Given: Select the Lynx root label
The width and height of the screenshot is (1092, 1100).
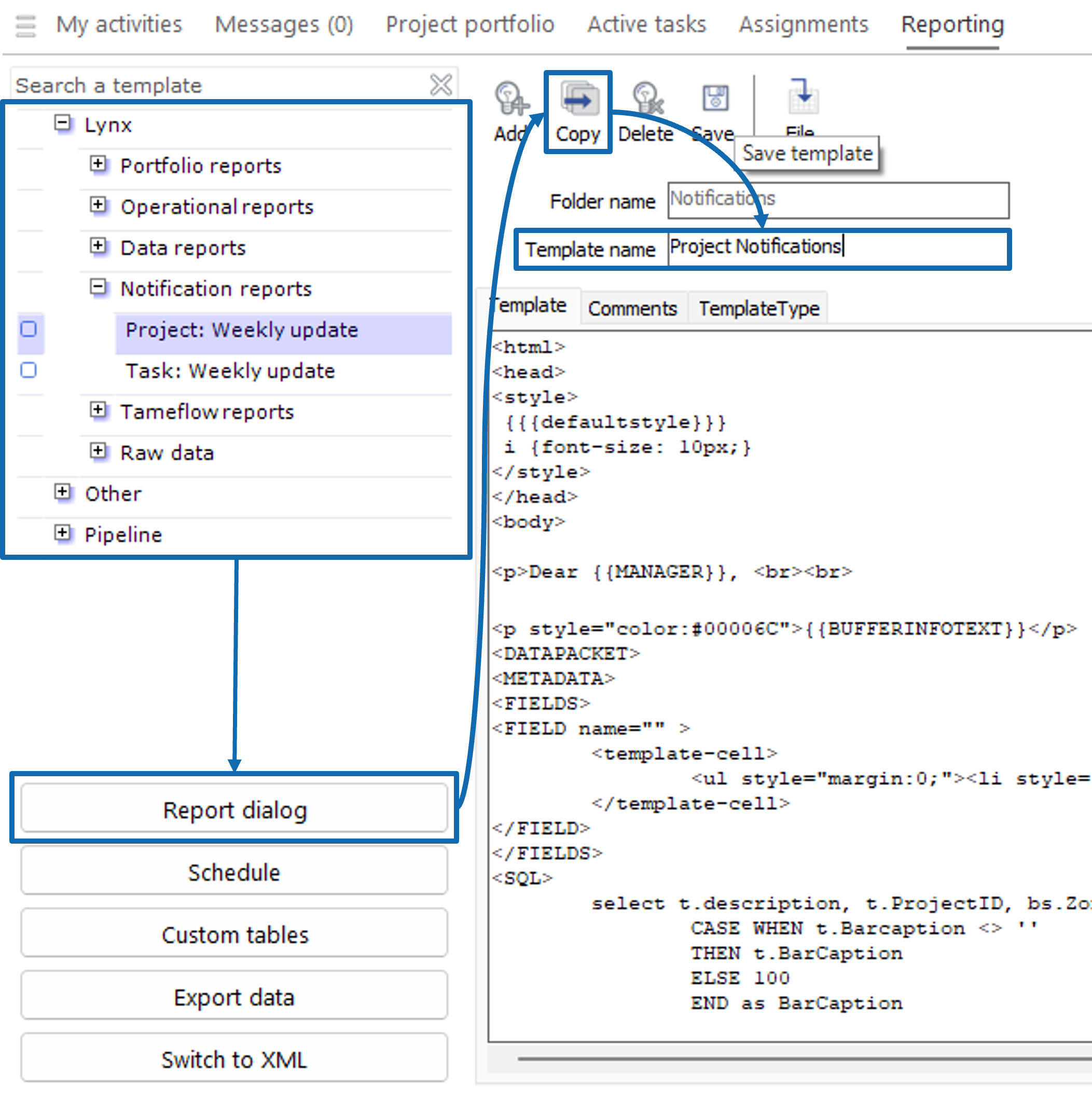Looking at the screenshot, I should [108, 125].
